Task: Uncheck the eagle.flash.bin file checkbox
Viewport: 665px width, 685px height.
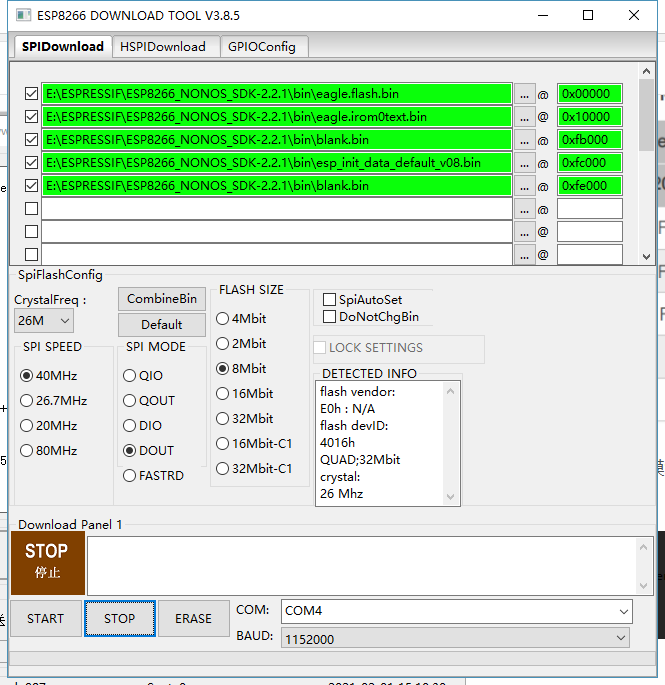Action: [x=31, y=93]
